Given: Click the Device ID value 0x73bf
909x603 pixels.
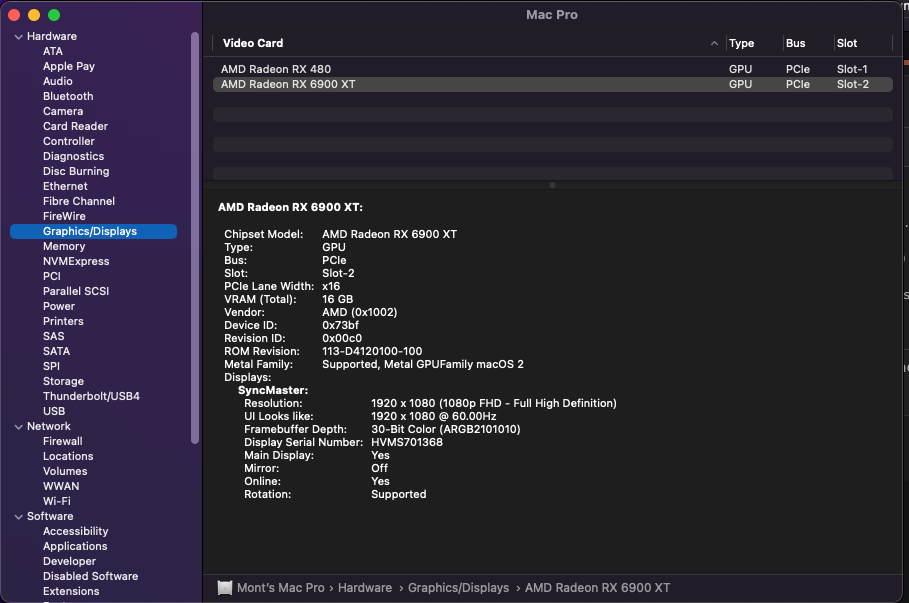Looking at the screenshot, I should [340, 325].
